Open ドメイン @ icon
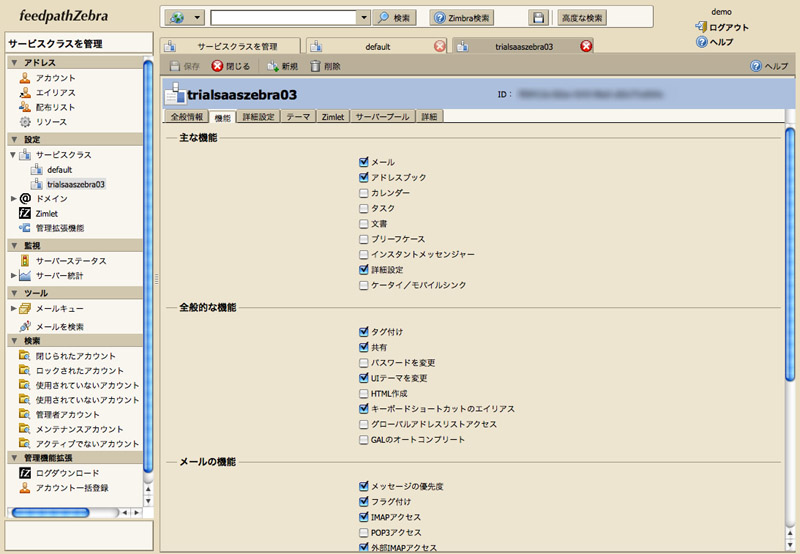 (x=25, y=198)
